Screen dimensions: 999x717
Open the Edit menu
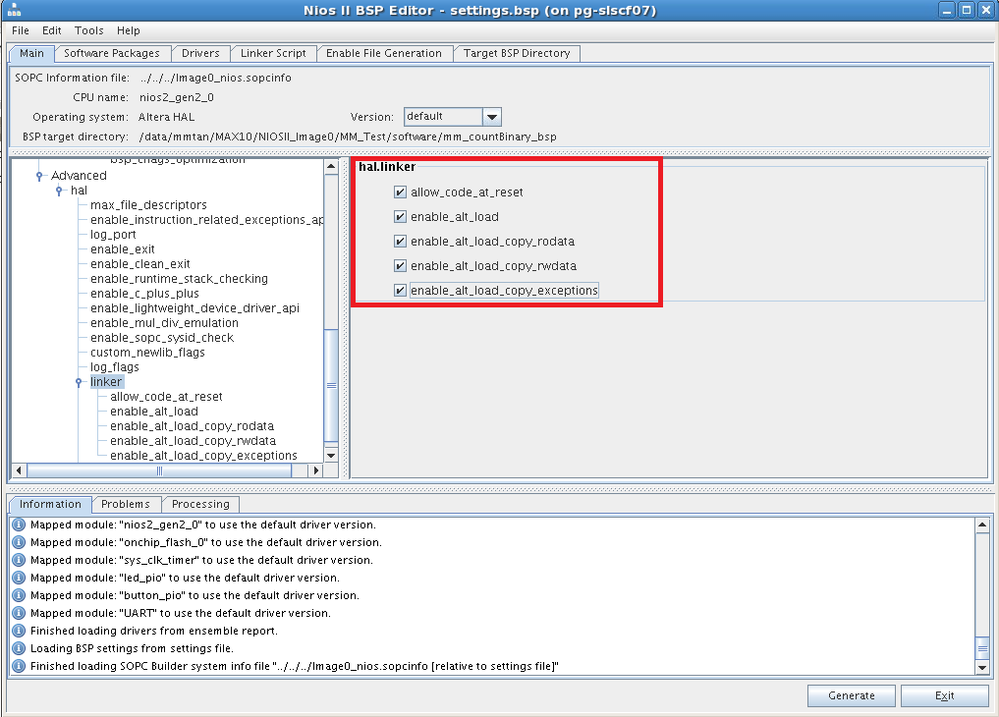point(52,31)
